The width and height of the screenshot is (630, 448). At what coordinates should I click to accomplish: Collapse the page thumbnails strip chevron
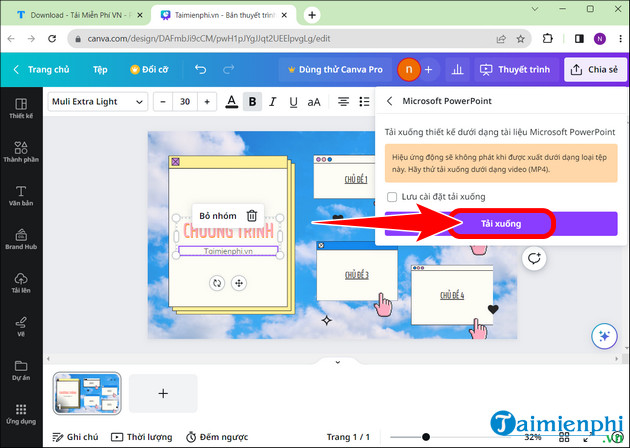[338, 362]
